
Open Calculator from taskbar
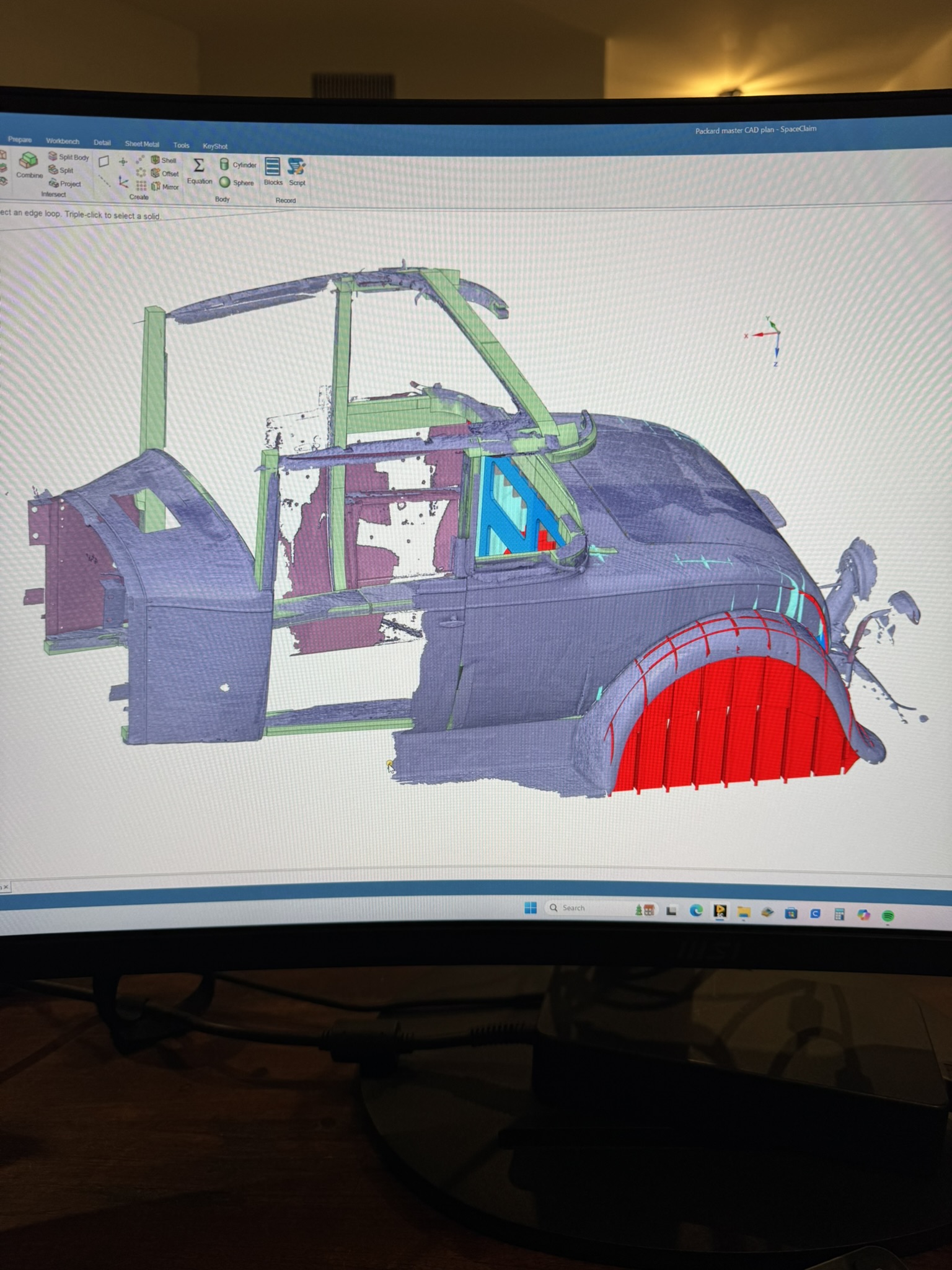coord(839,914)
